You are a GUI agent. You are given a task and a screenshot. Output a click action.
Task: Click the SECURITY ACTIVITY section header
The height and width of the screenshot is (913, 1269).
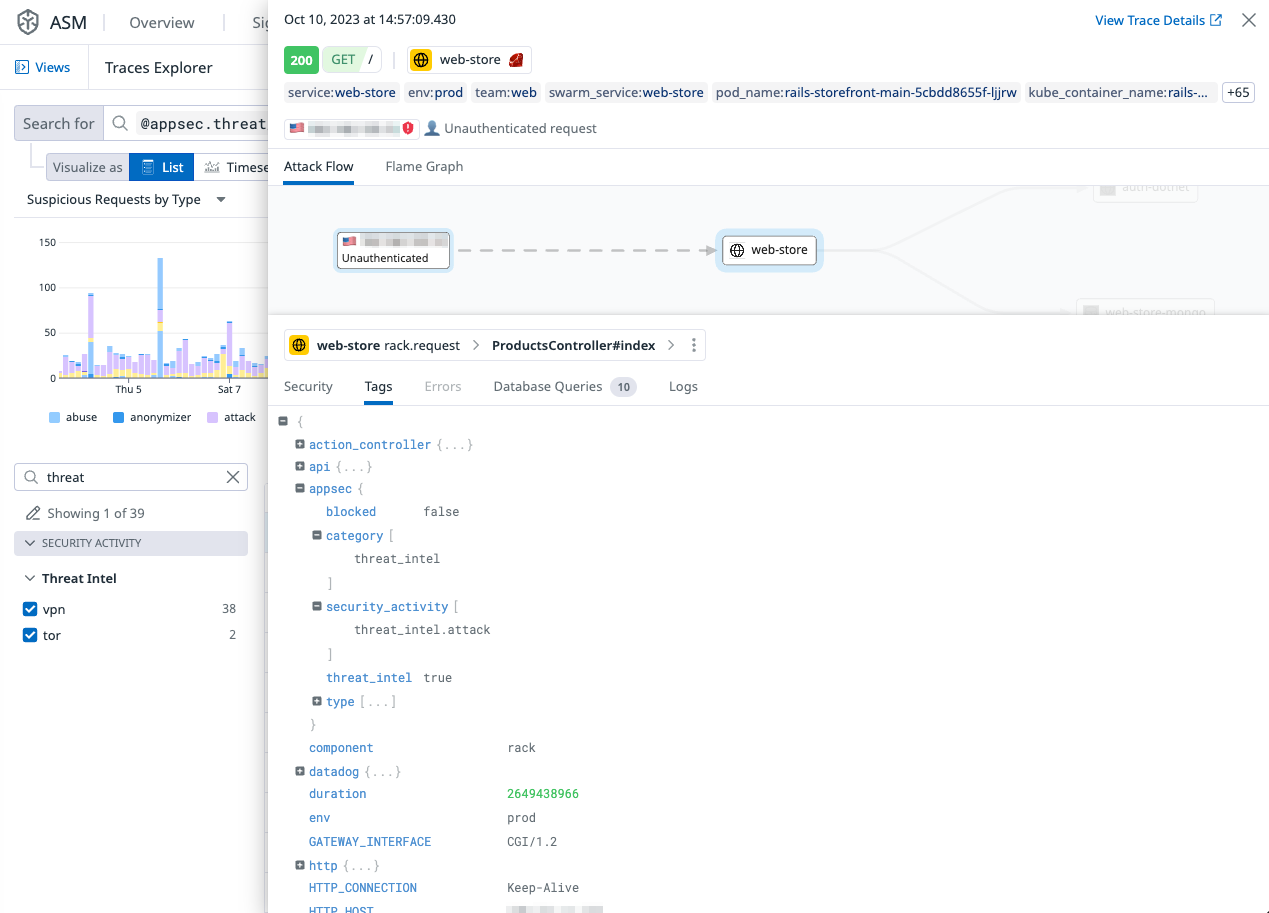[x=131, y=543]
